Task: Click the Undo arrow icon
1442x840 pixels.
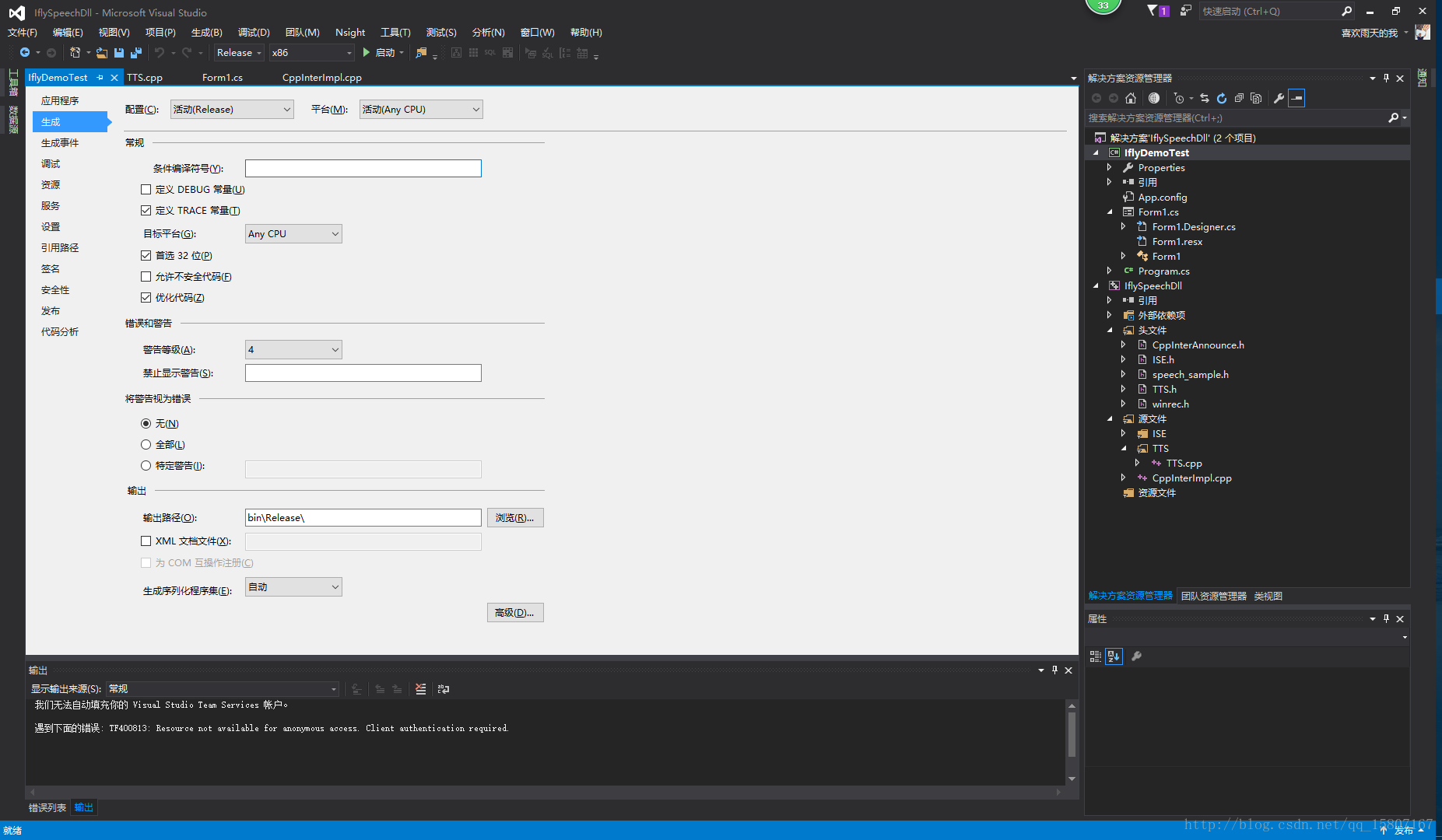Action: pyautogui.click(x=160, y=53)
